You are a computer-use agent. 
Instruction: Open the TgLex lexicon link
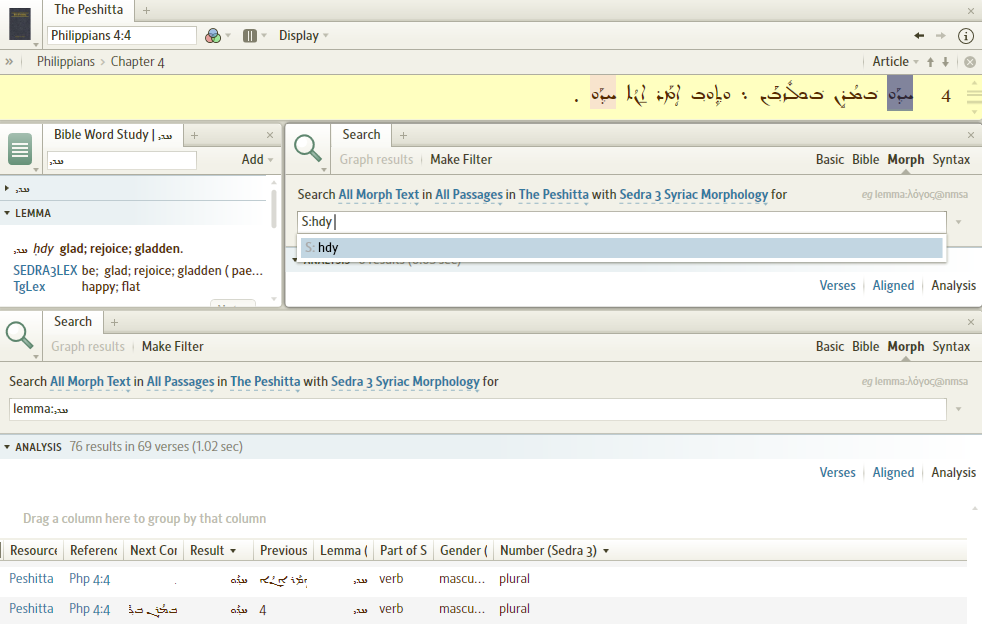[29, 287]
